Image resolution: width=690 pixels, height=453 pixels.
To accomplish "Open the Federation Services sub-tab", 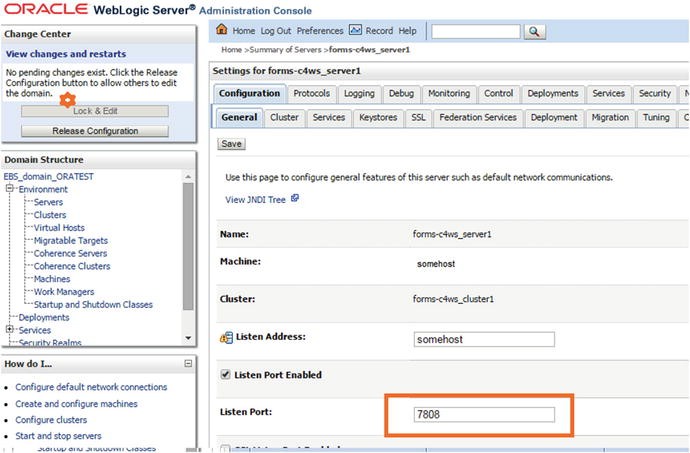I will pos(478,118).
